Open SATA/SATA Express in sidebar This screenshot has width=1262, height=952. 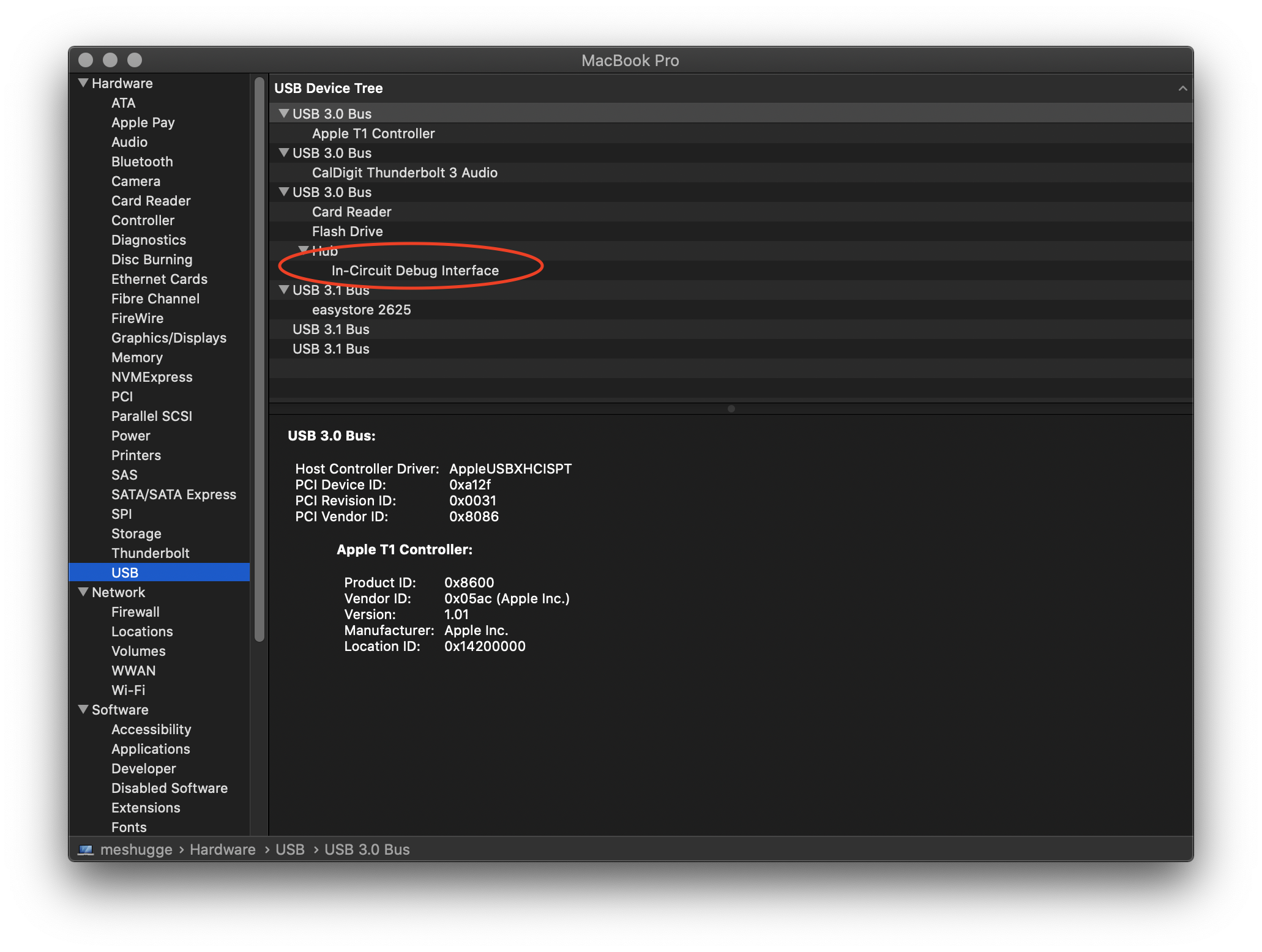pos(173,494)
